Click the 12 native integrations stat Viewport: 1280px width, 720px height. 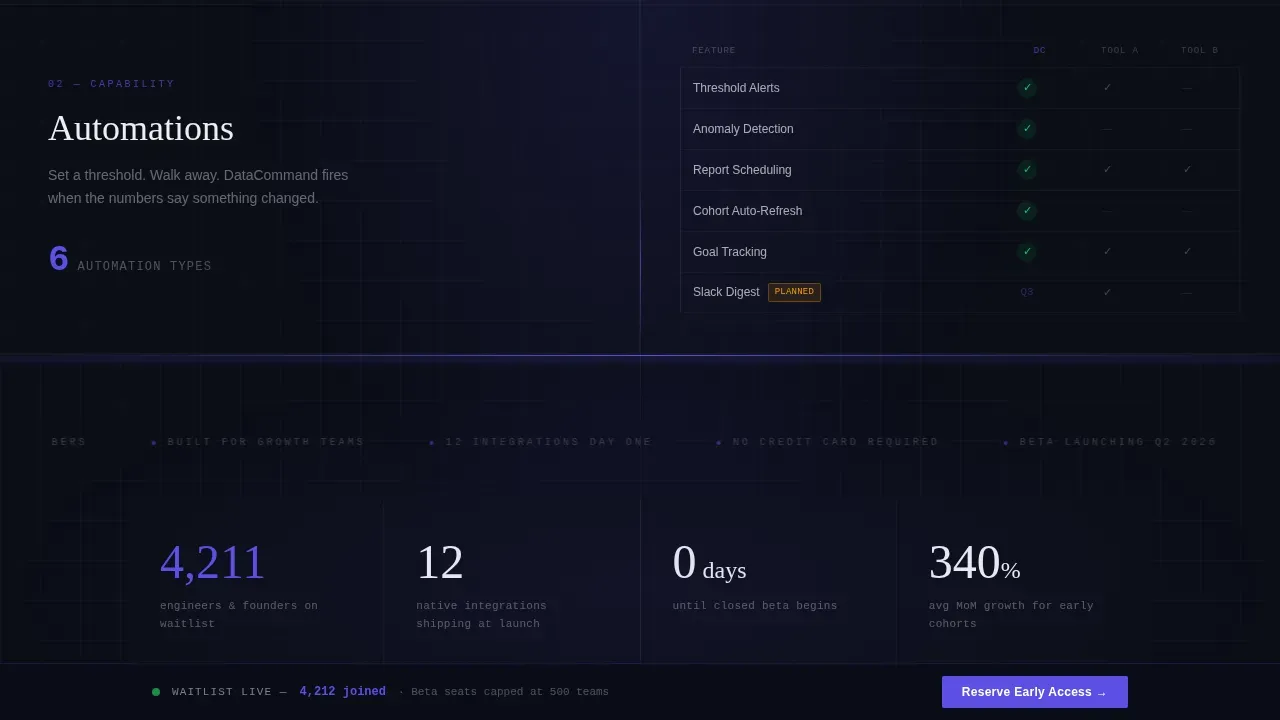pyautogui.click(x=440, y=562)
